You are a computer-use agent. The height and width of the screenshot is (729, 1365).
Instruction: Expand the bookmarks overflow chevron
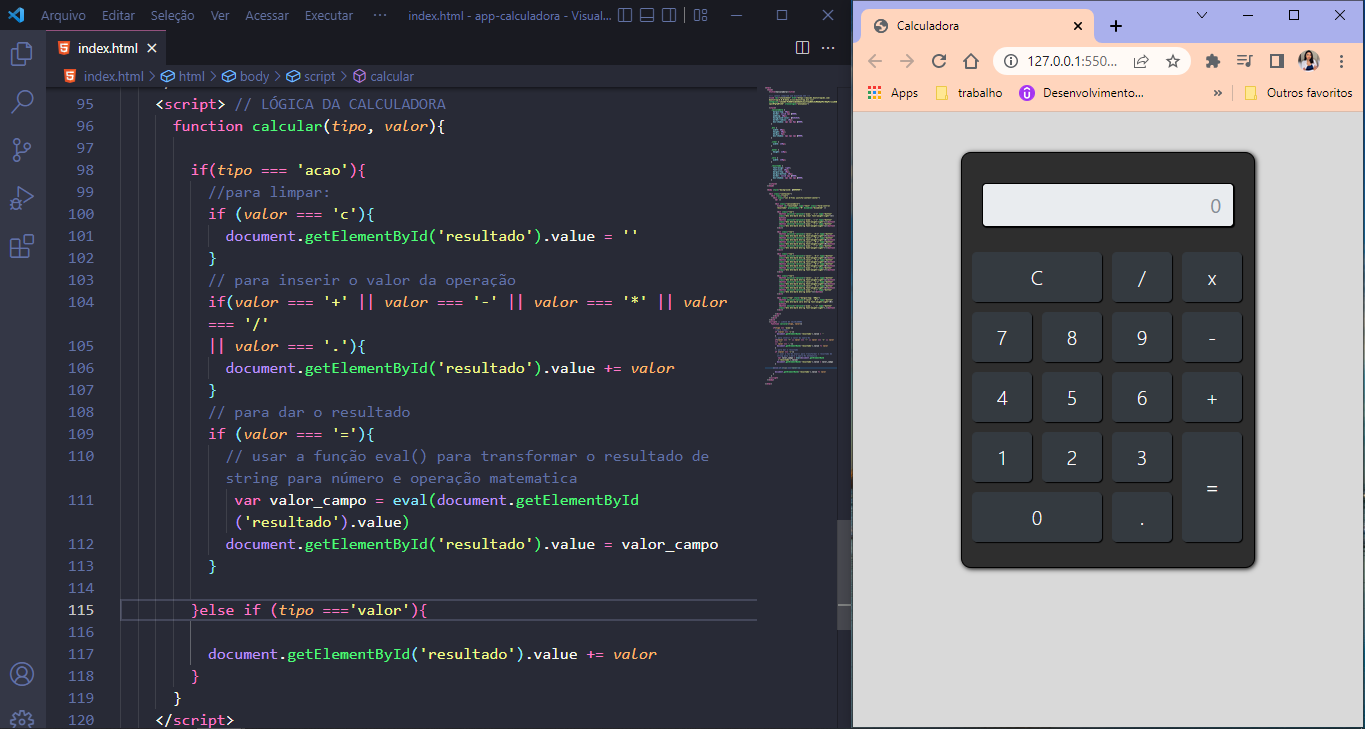1217,92
